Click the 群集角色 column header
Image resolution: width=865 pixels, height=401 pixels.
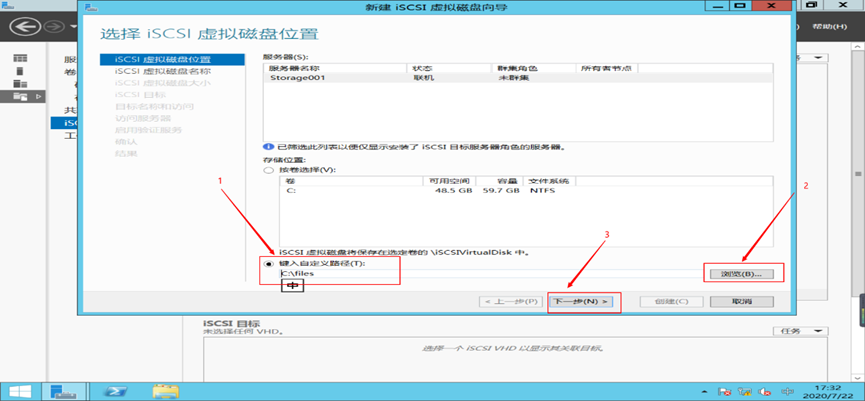(533, 68)
